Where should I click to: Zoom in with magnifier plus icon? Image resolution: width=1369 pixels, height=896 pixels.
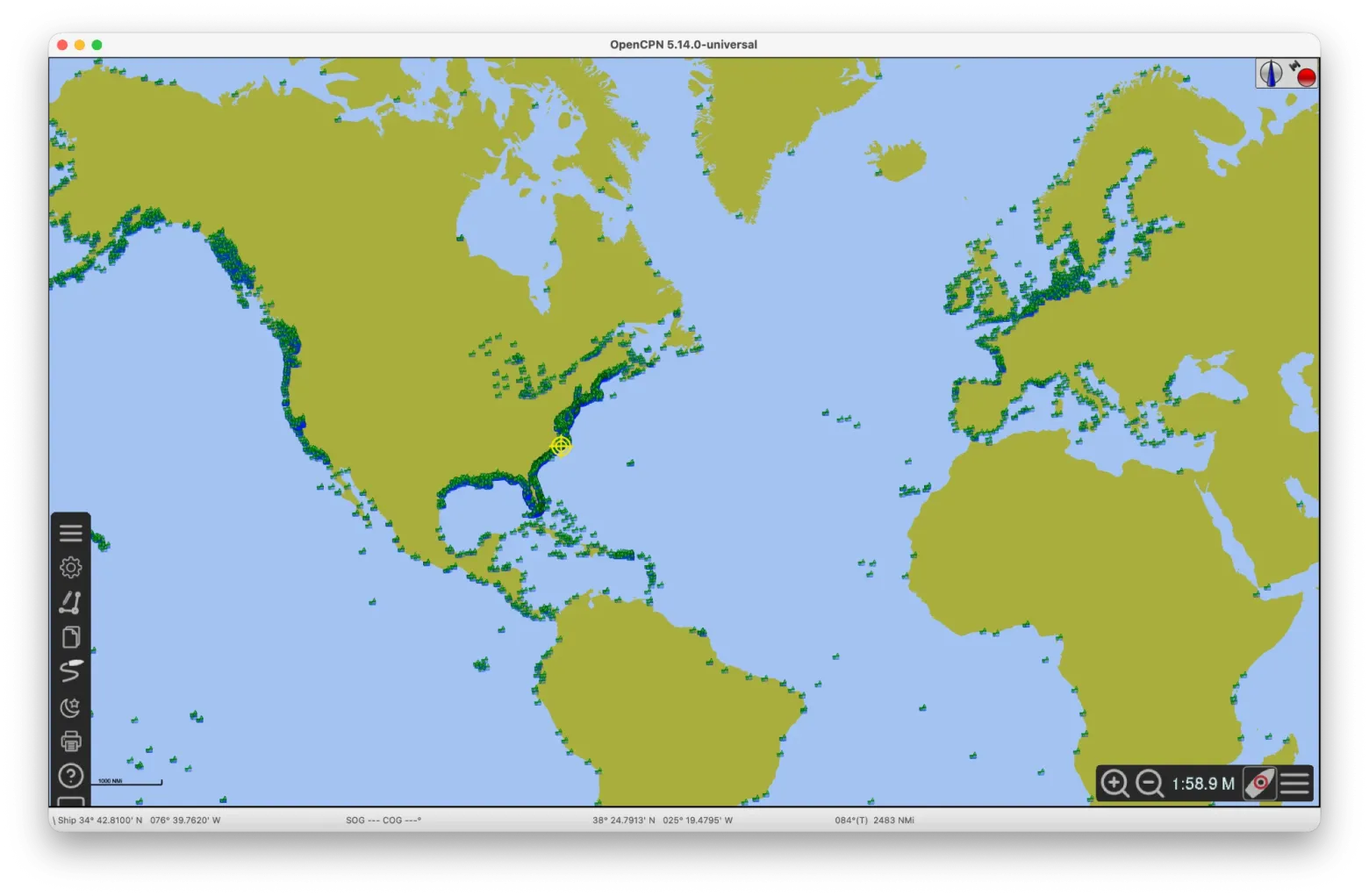coord(1115,783)
